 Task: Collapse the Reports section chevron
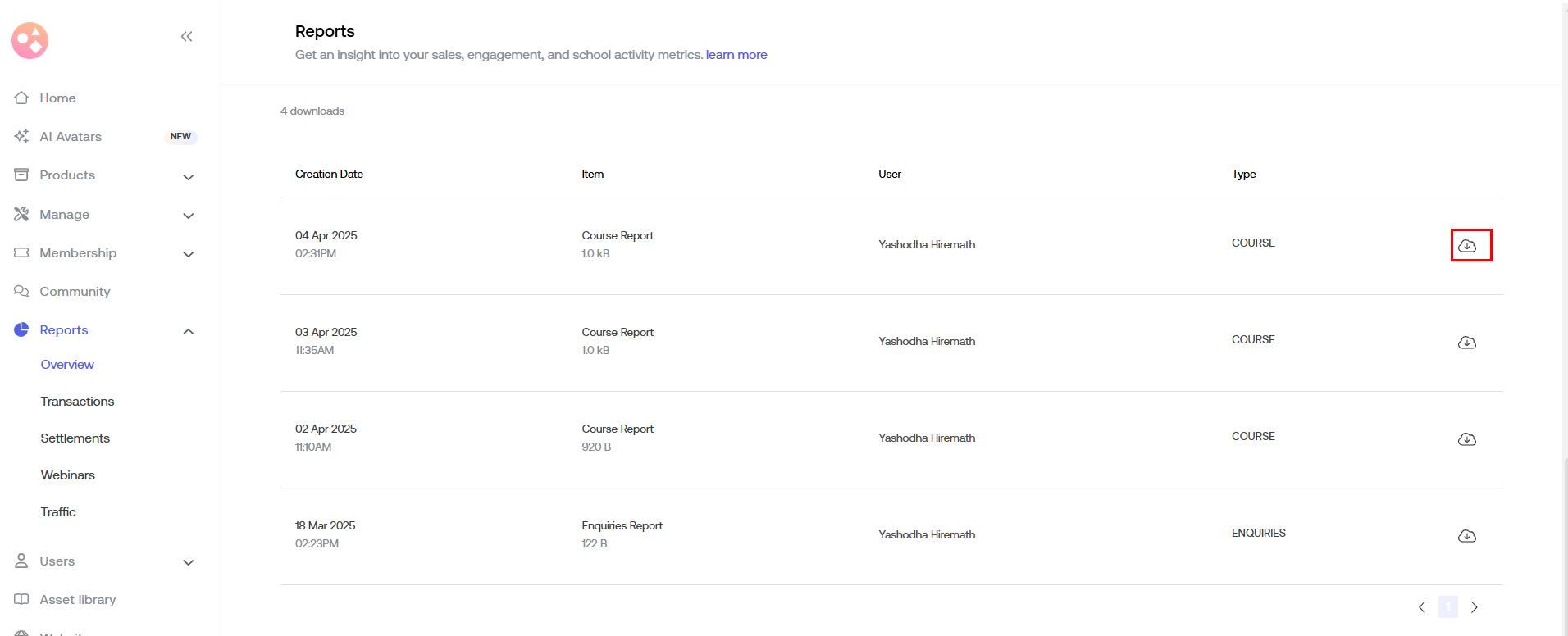click(x=189, y=331)
